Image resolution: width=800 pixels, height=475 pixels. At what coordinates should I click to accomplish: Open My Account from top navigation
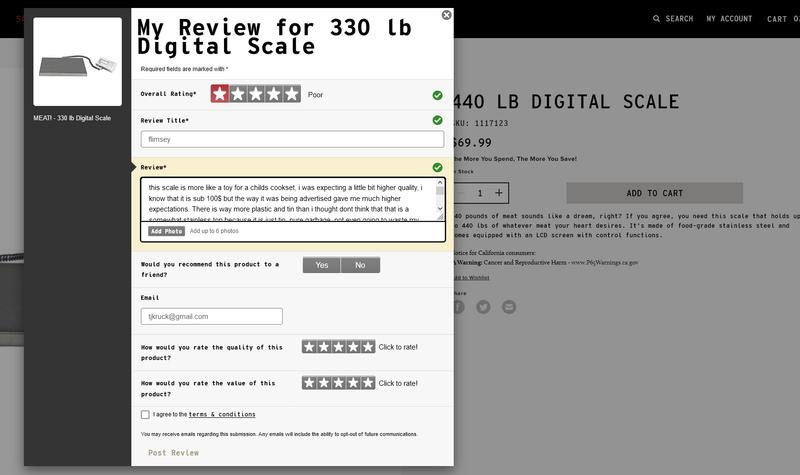tap(729, 19)
